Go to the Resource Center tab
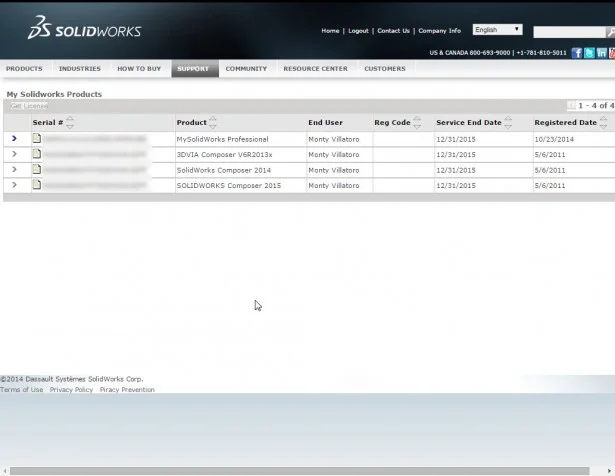Image resolution: width=615 pixels, height=476 pixels. pyautogui.click(x=315, y=69)
